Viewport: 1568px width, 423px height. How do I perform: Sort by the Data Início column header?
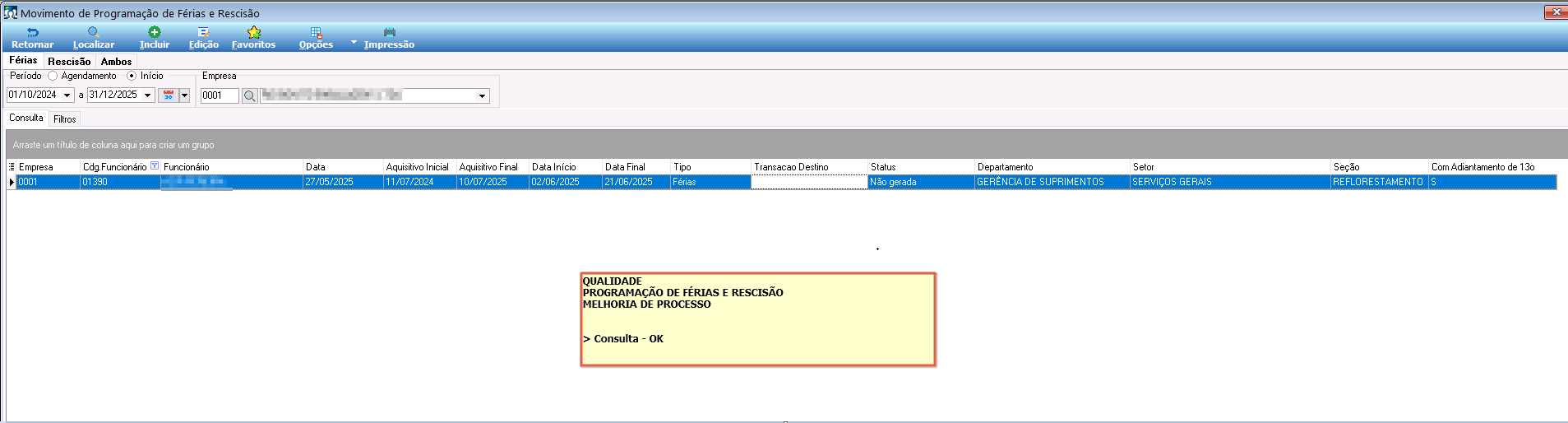(566, 167)
